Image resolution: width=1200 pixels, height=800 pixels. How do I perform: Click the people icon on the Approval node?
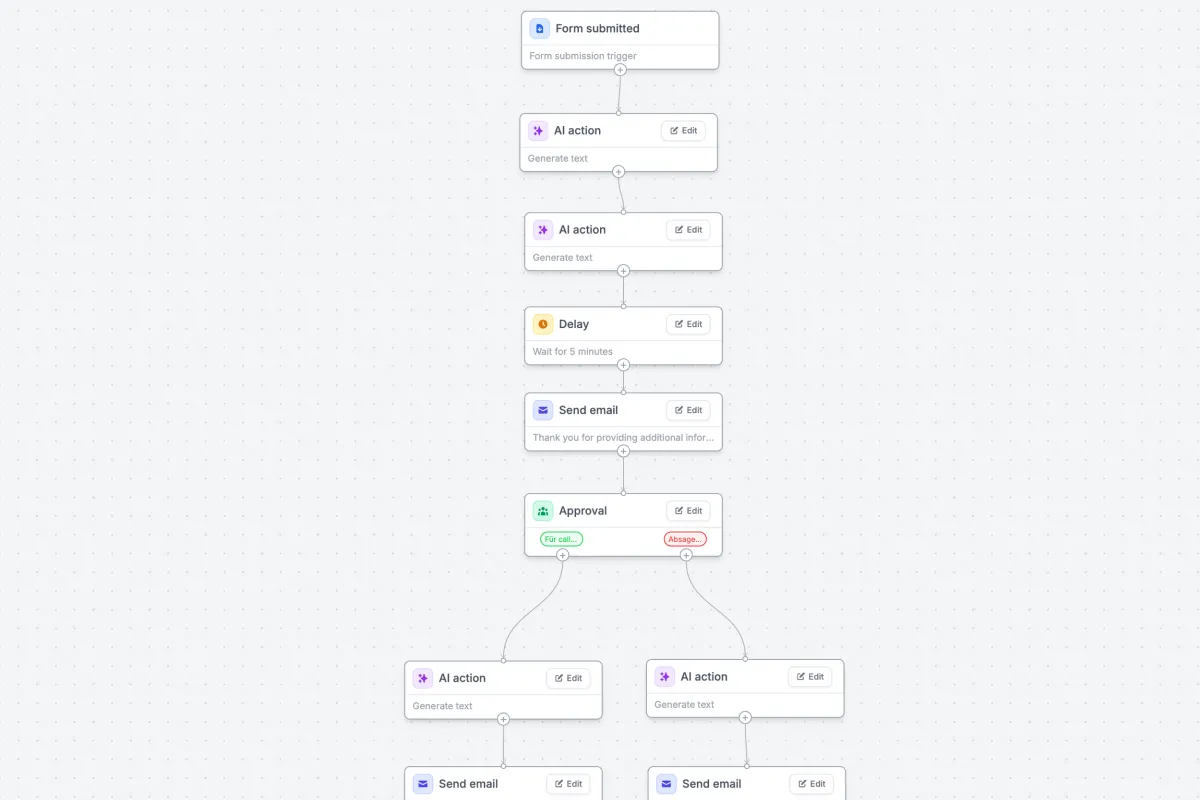(543, 511)
